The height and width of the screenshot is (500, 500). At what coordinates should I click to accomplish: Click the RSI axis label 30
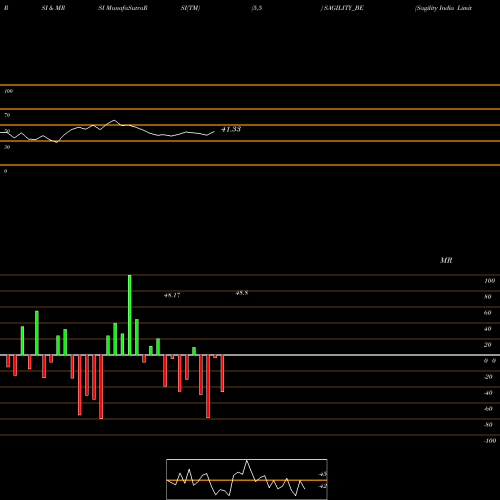(7, 147)
